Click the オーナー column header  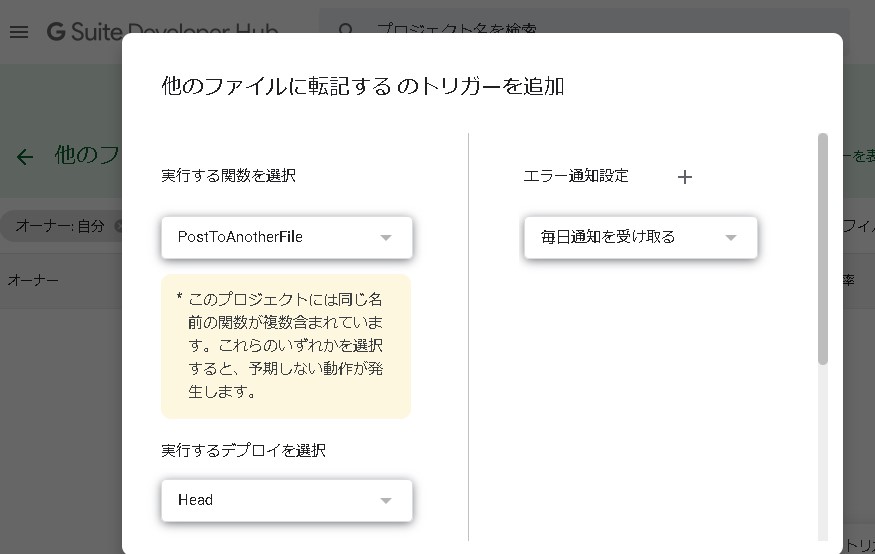33,281
